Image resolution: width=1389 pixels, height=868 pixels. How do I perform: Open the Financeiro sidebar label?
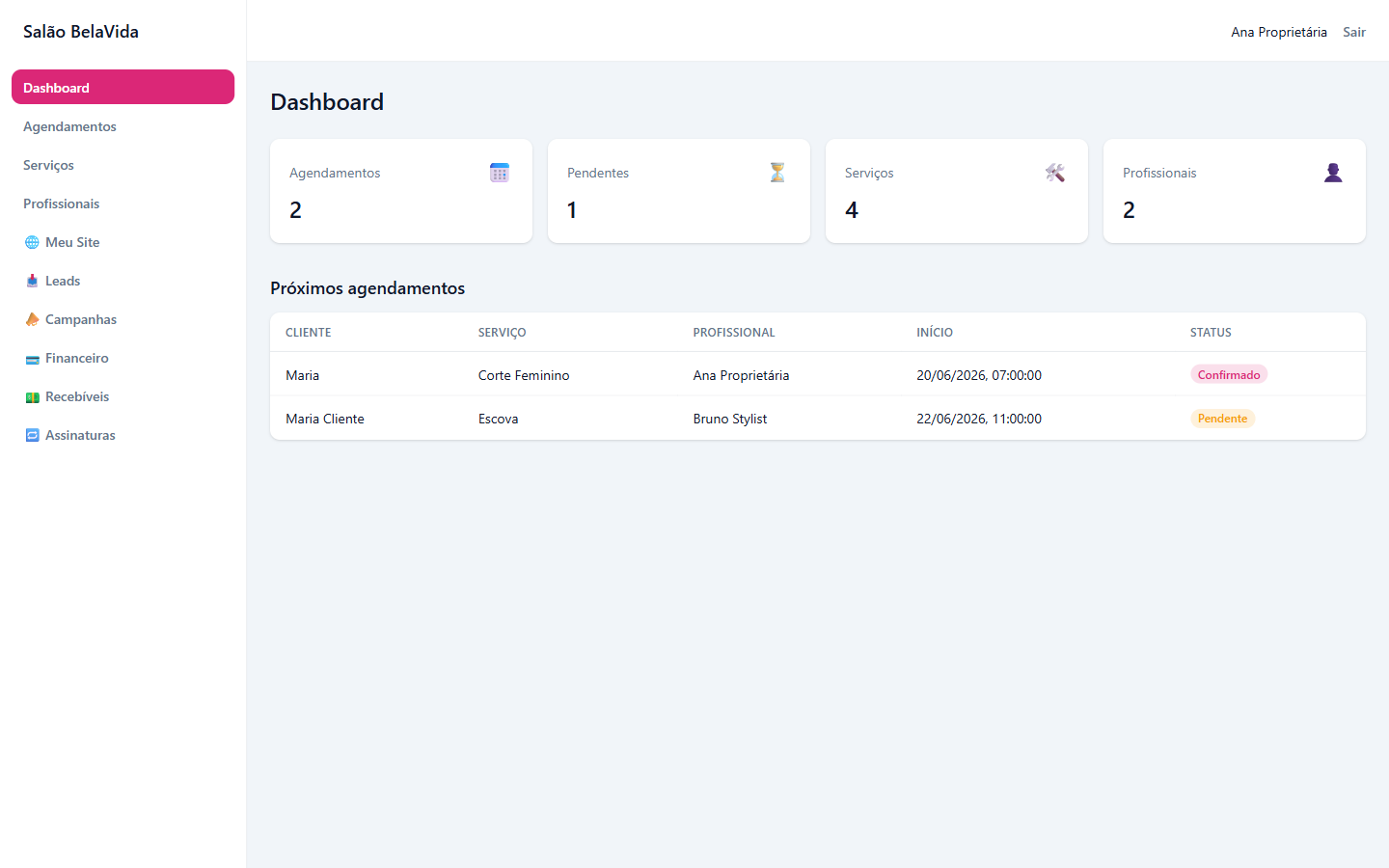[x=77, y=358]
